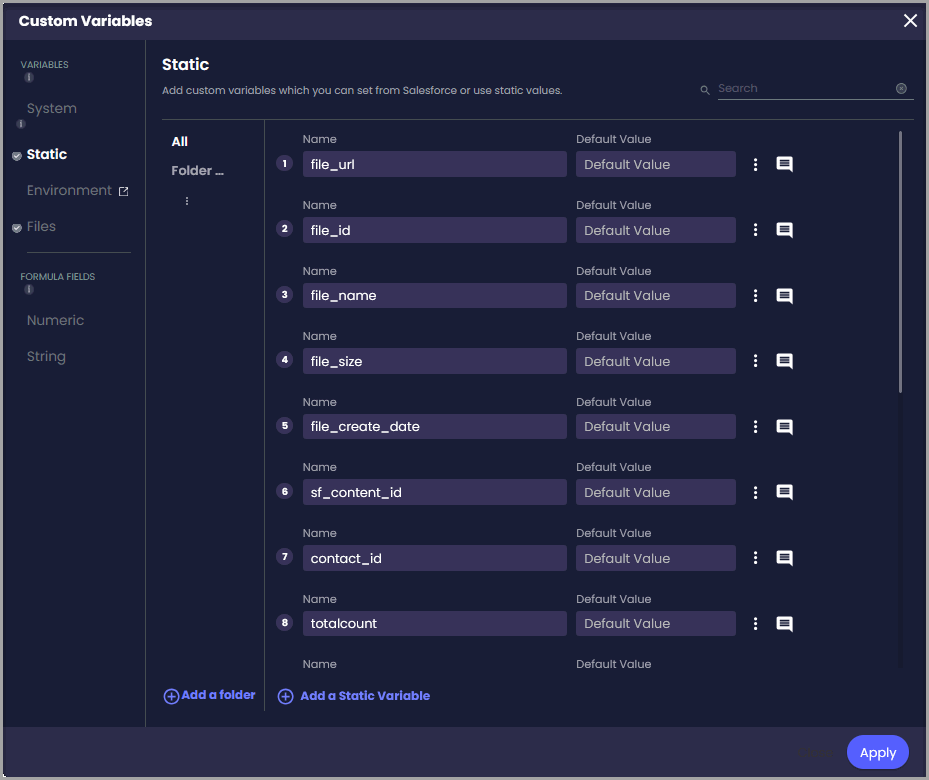Open the comment icon for file_url

tap(784, 164)
